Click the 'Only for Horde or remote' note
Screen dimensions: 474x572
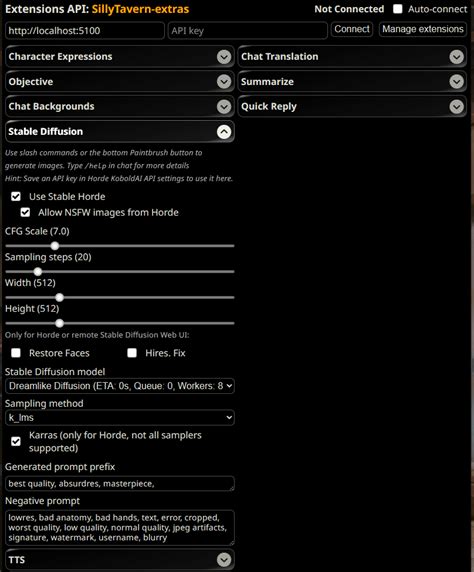pos(97,335)
